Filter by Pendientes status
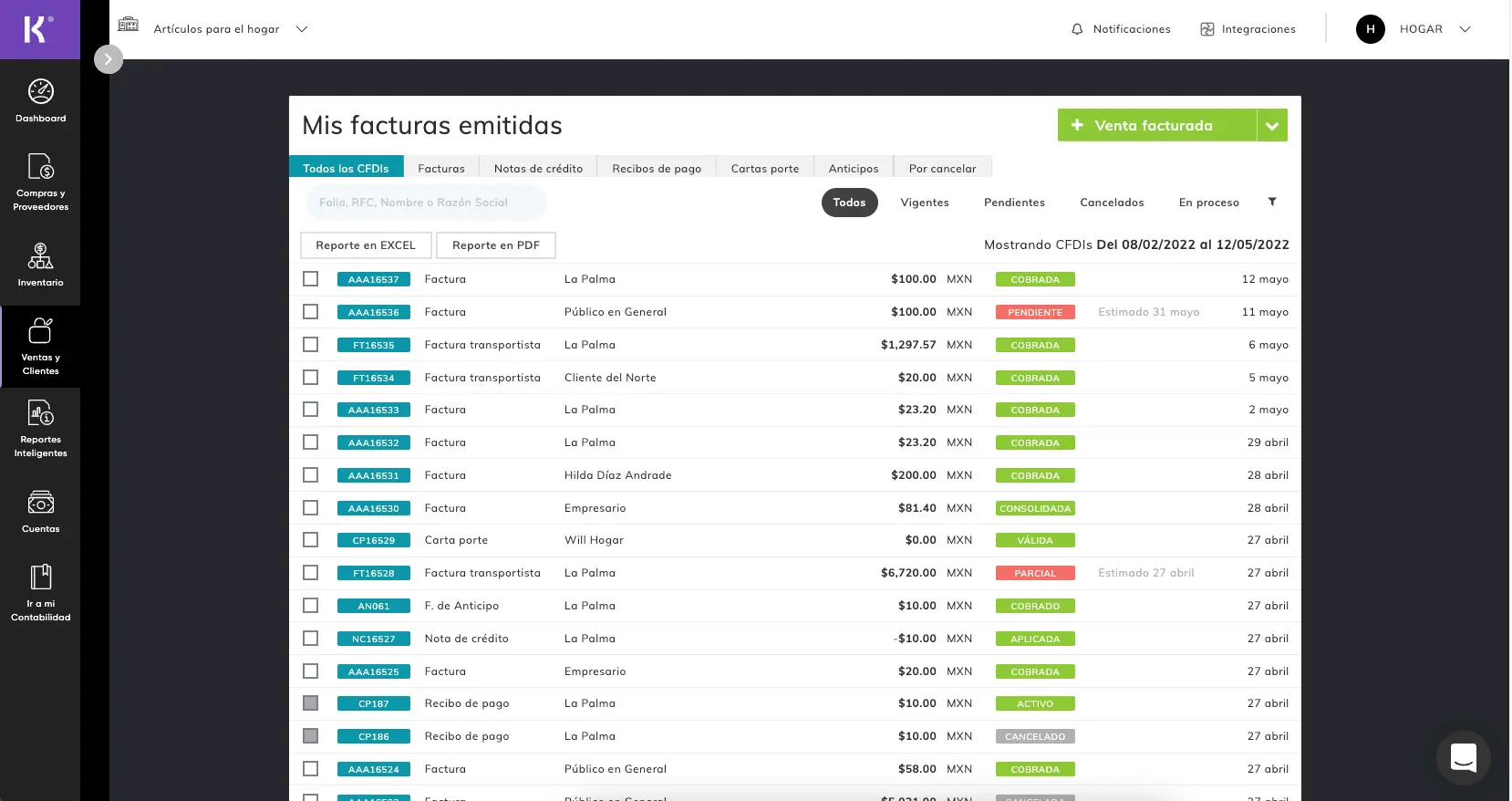This screenshot has width=1512, height=801. (1014, 203)
